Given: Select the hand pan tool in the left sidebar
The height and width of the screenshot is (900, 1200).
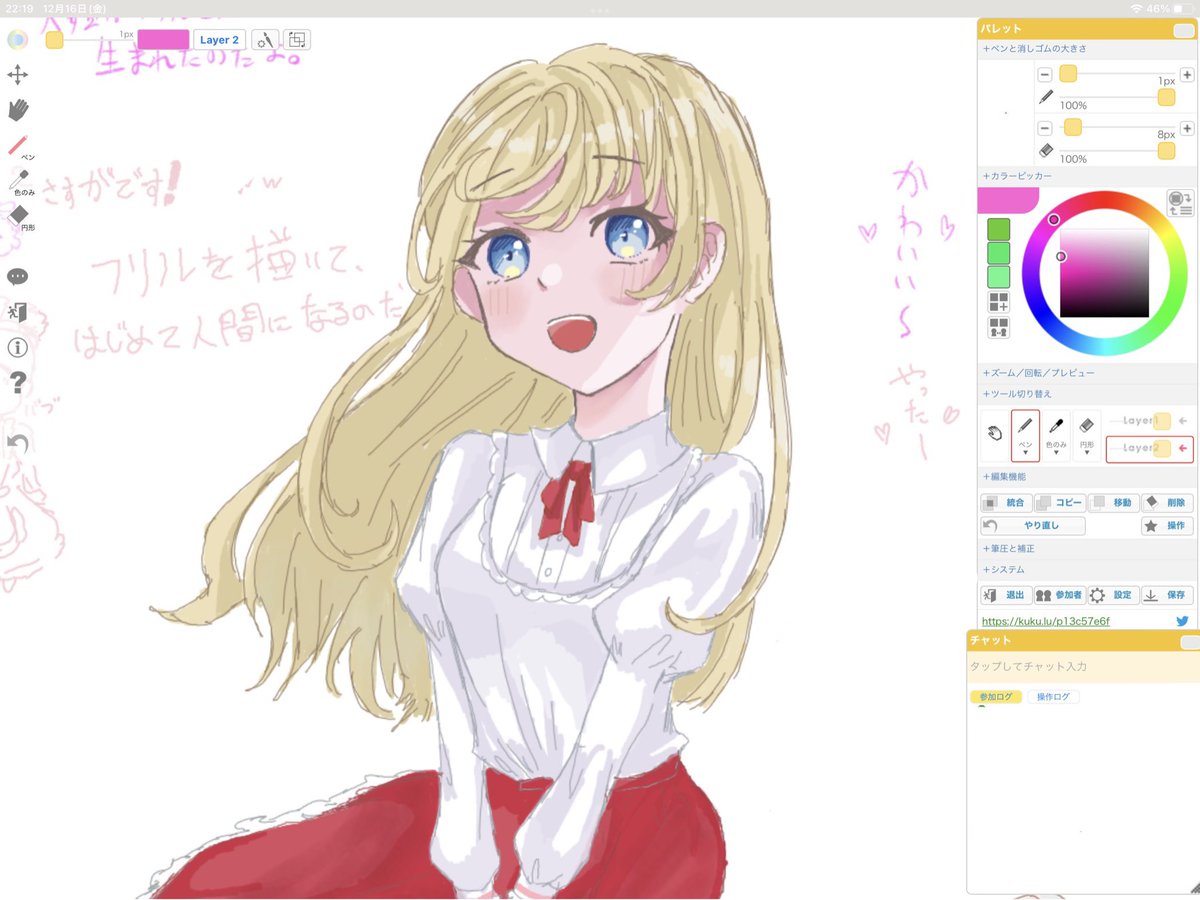Looking at the screenshot, I should [x=18, y=109].
